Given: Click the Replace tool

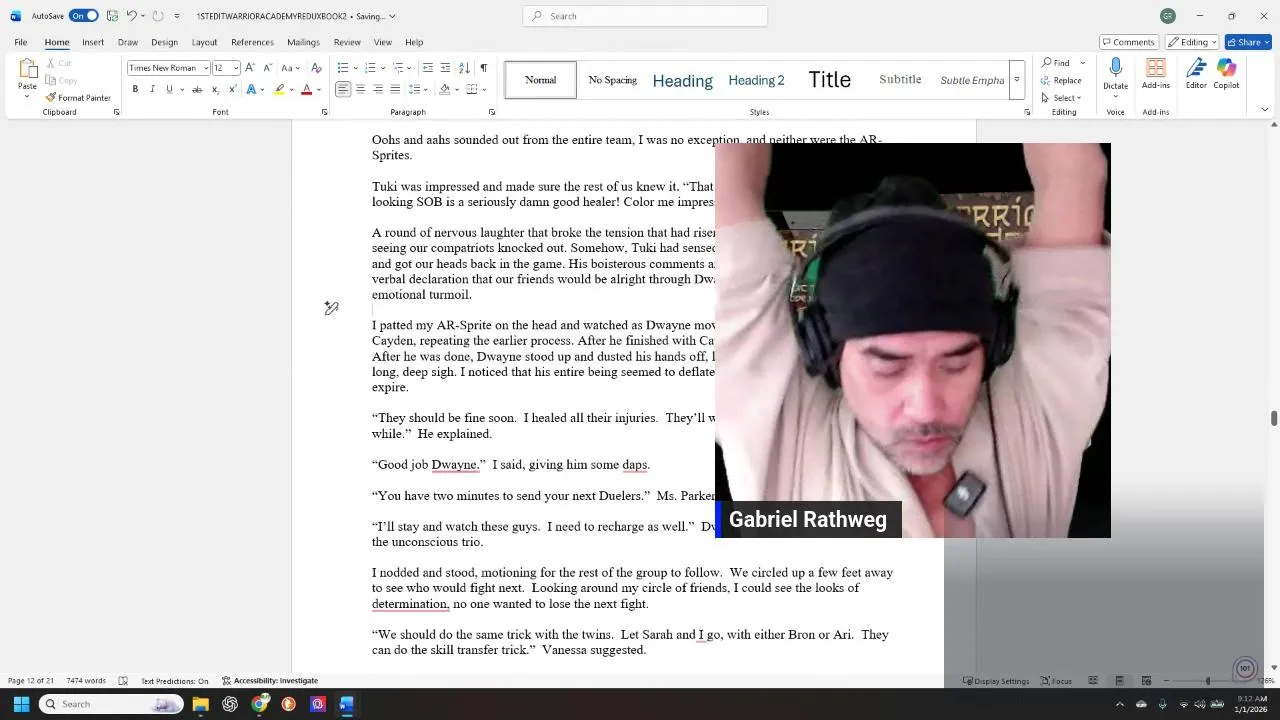Looking at the screenshot, I should pyautogui.click(x=1061, y=80).
